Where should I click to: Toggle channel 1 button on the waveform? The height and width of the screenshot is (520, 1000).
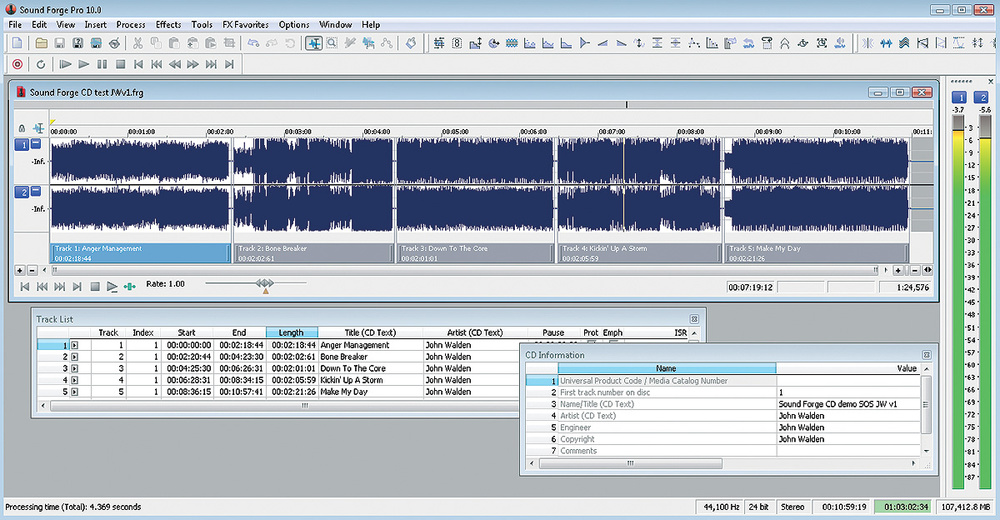21,145
